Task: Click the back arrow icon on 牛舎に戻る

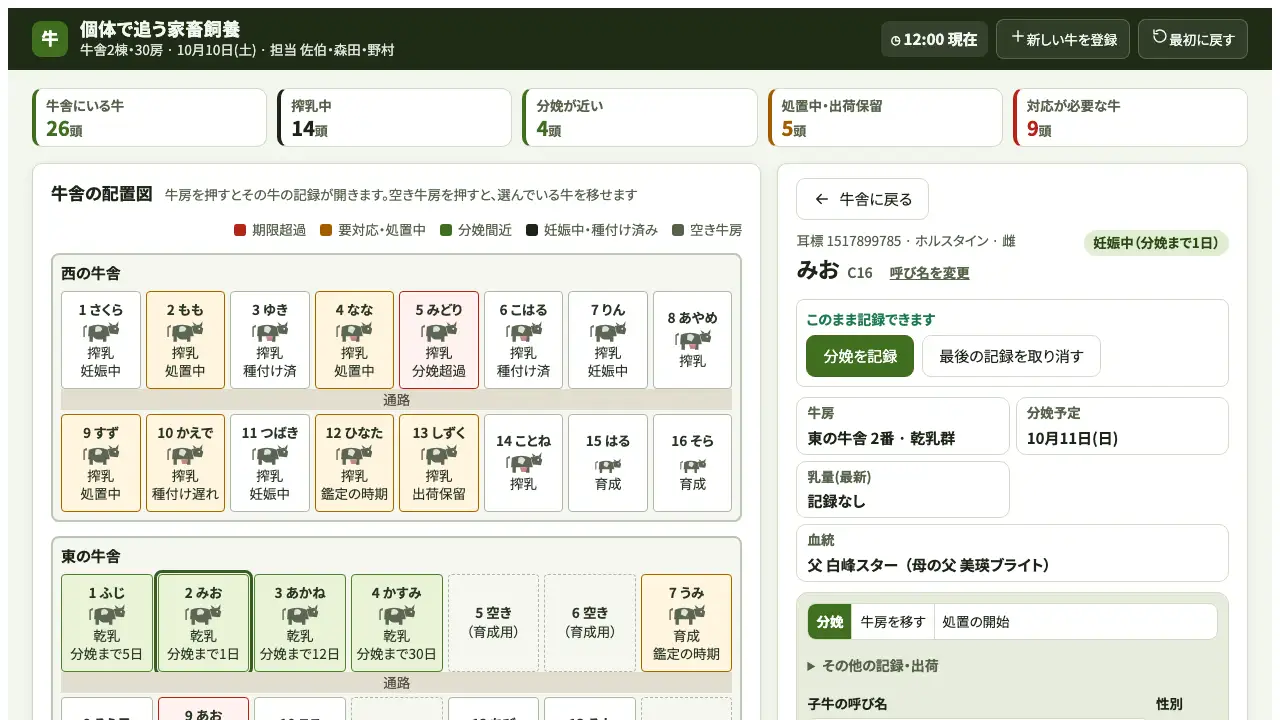Action: tap(822, 199)
